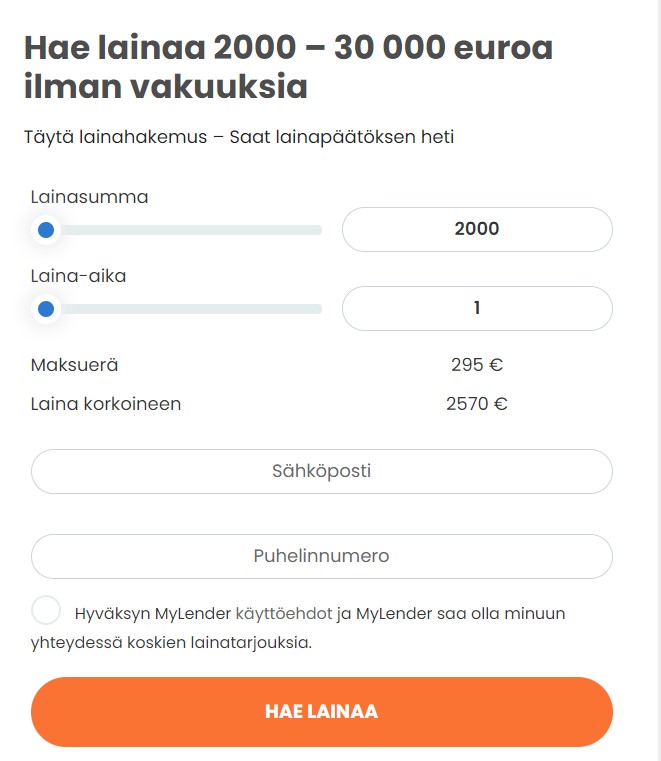The image size is (661, 761).
Task: Focus the loan period field showing 1
Action: (x=477, y=308)
